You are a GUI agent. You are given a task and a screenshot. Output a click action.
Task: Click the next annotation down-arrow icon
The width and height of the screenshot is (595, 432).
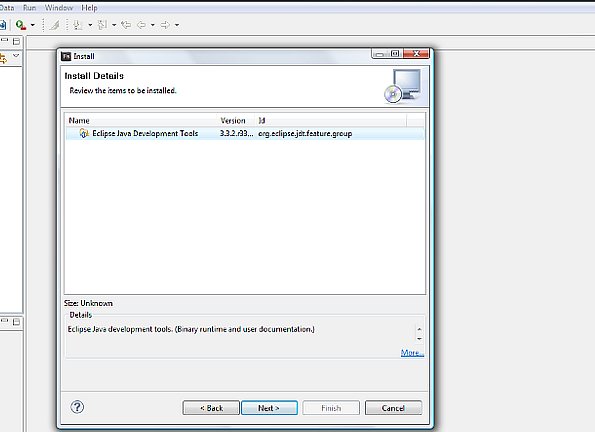click(78, 25)
